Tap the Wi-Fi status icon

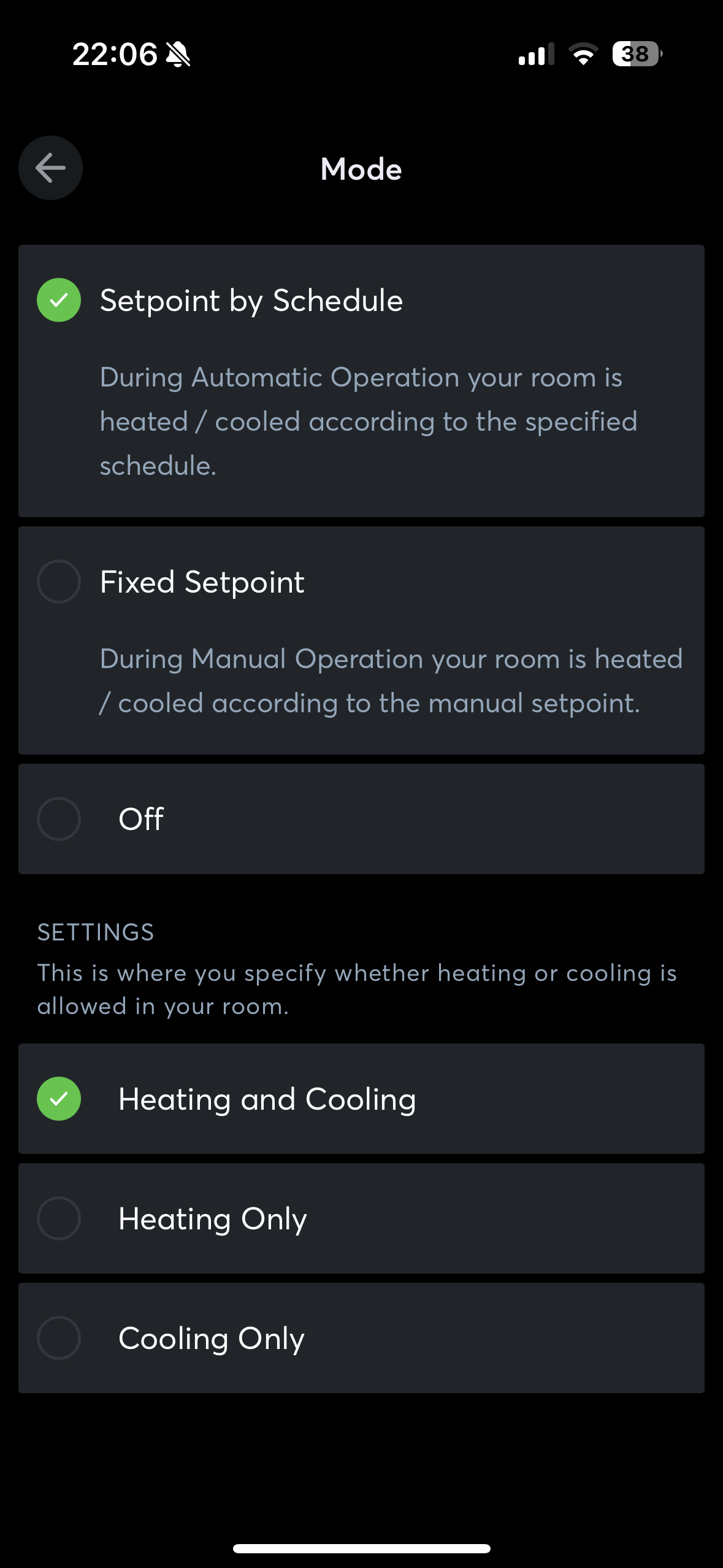[583, 54]
